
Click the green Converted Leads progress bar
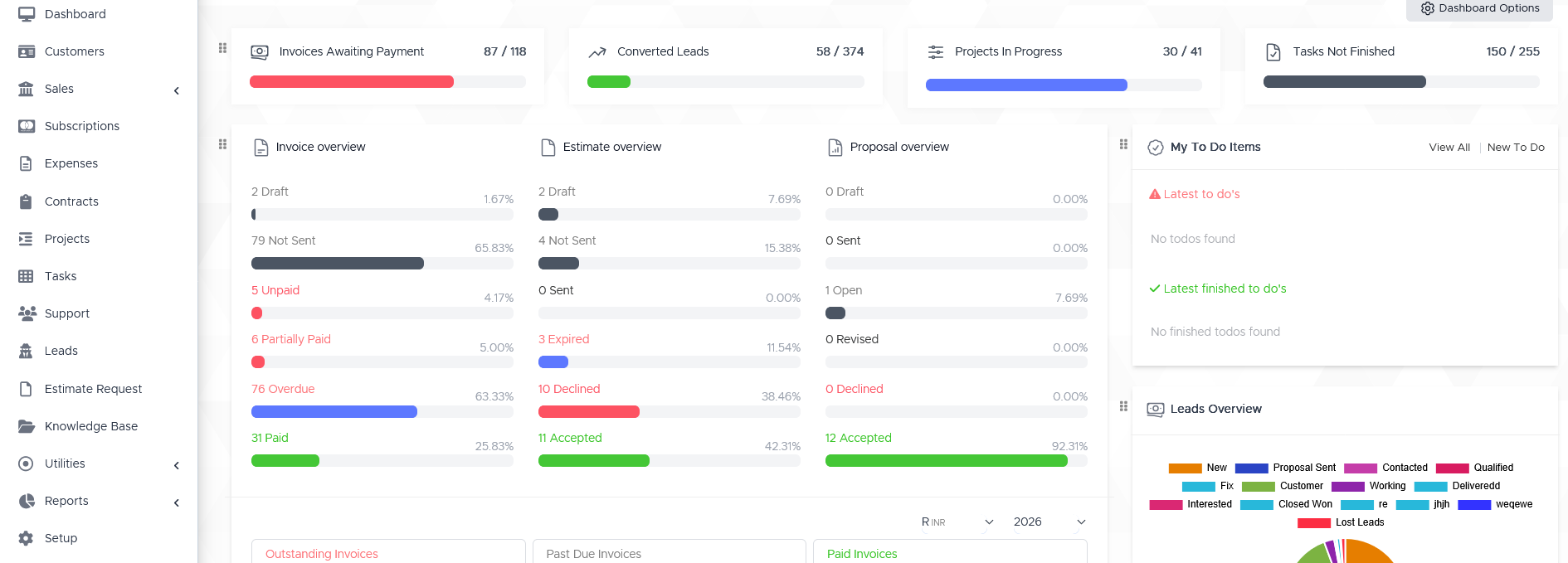click(609, 82)
